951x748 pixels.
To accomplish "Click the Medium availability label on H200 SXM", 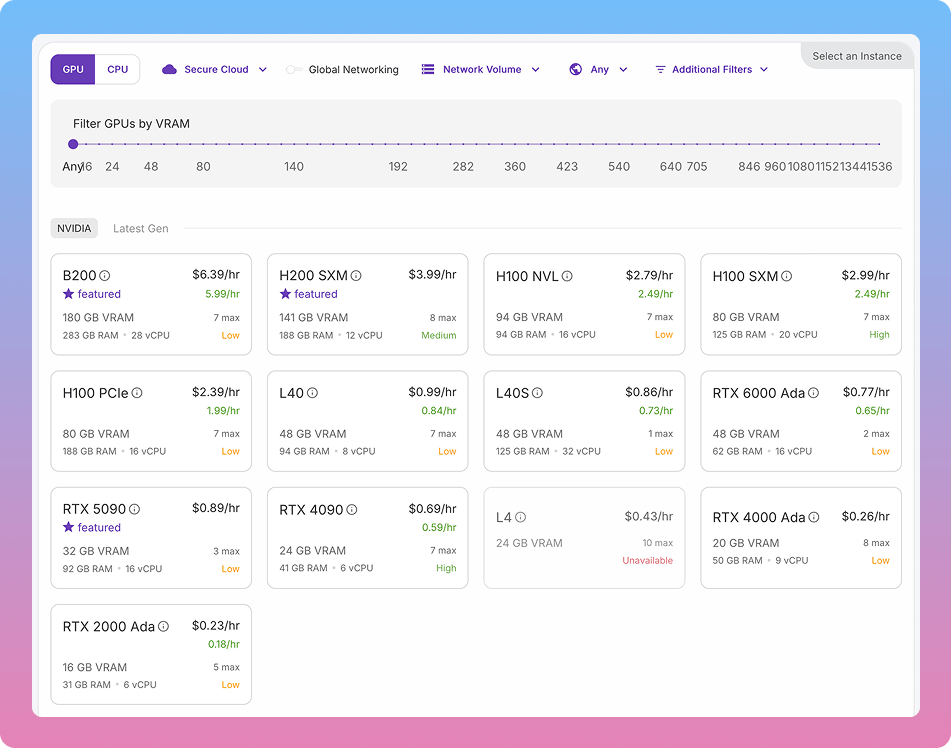I will point(439,335).
